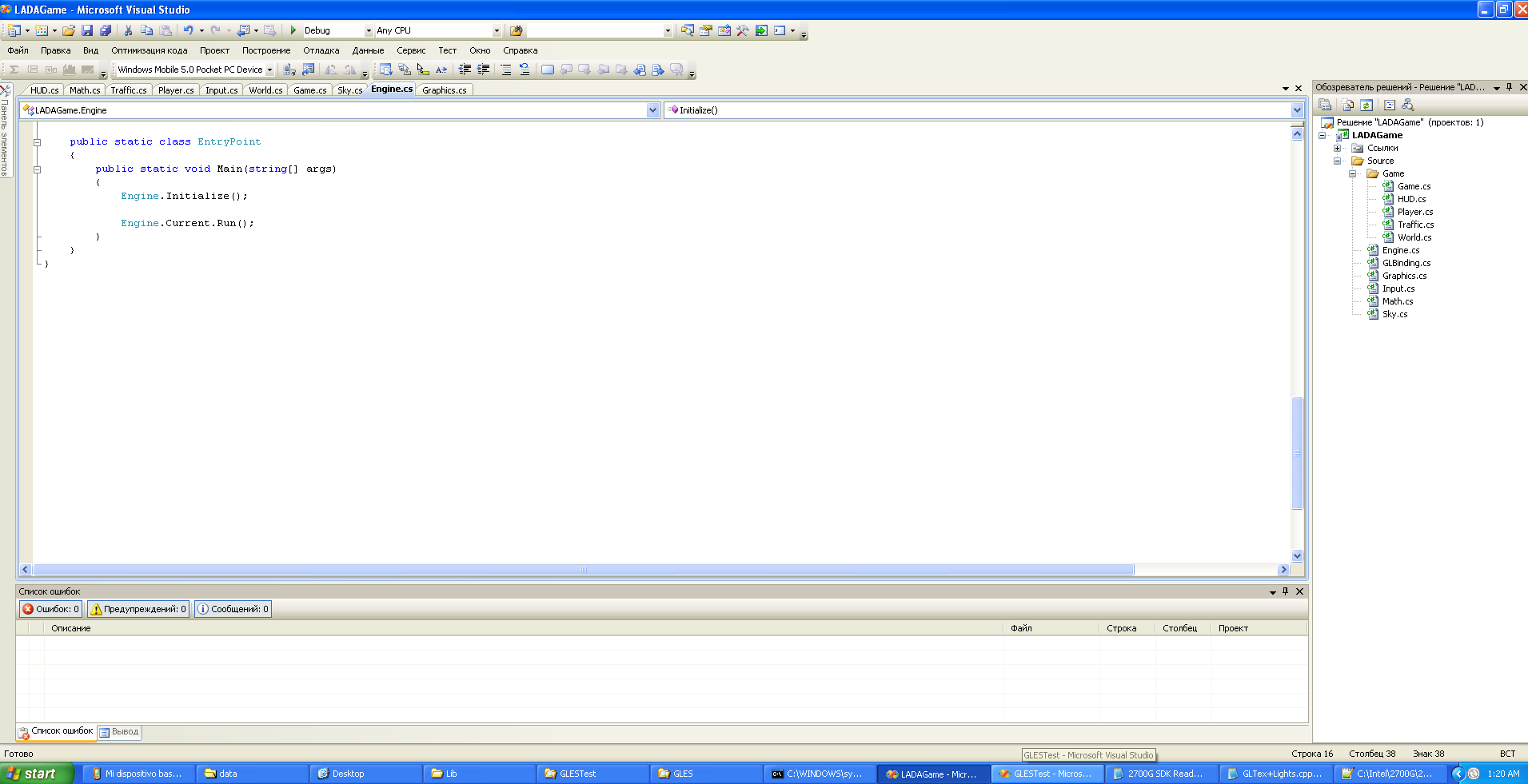Click the Open File toolbar icon

click(x=69, y=30)
